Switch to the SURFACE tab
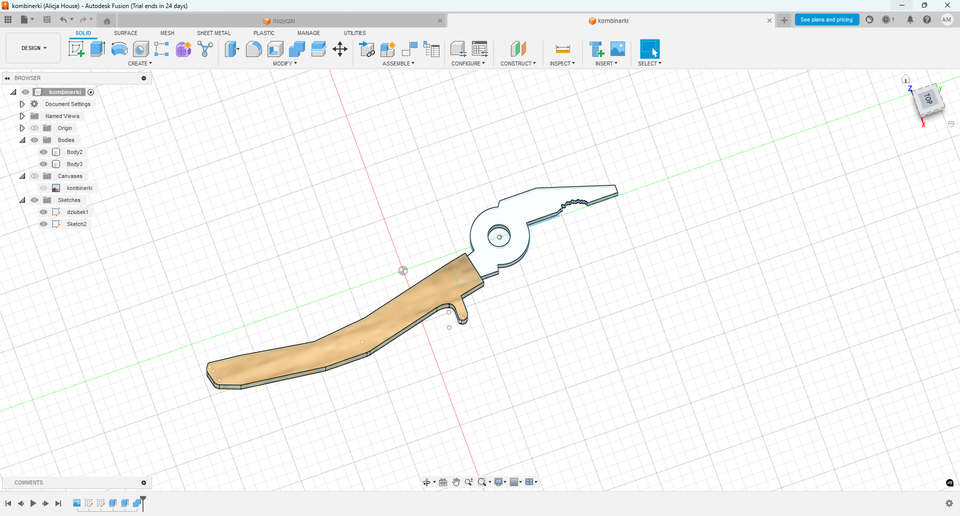The width and height of the screenshot is (960, 516). point(125,33)
